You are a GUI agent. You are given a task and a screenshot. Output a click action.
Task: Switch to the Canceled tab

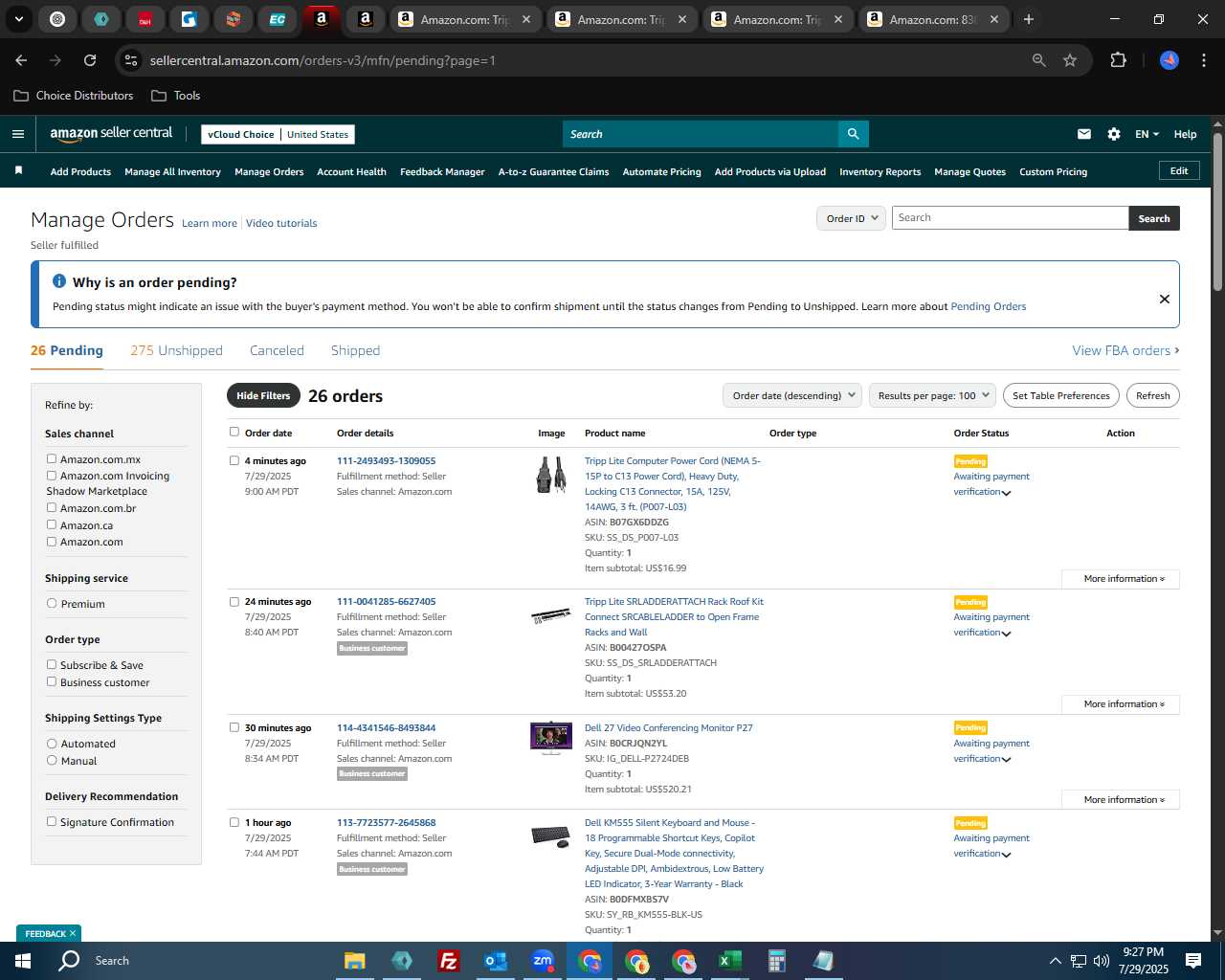pyautogui.click(x=277, y=350)
